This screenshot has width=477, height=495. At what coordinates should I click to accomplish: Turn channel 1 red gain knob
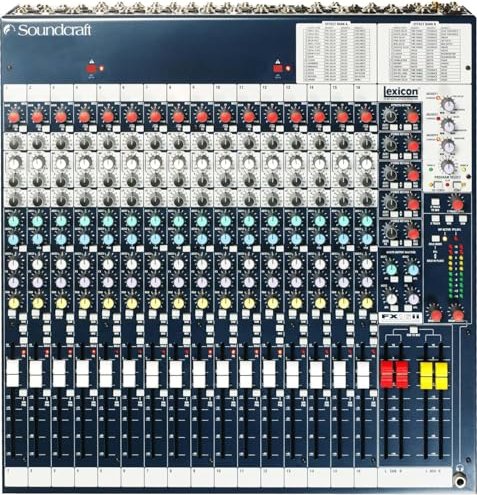click(14, 117)
